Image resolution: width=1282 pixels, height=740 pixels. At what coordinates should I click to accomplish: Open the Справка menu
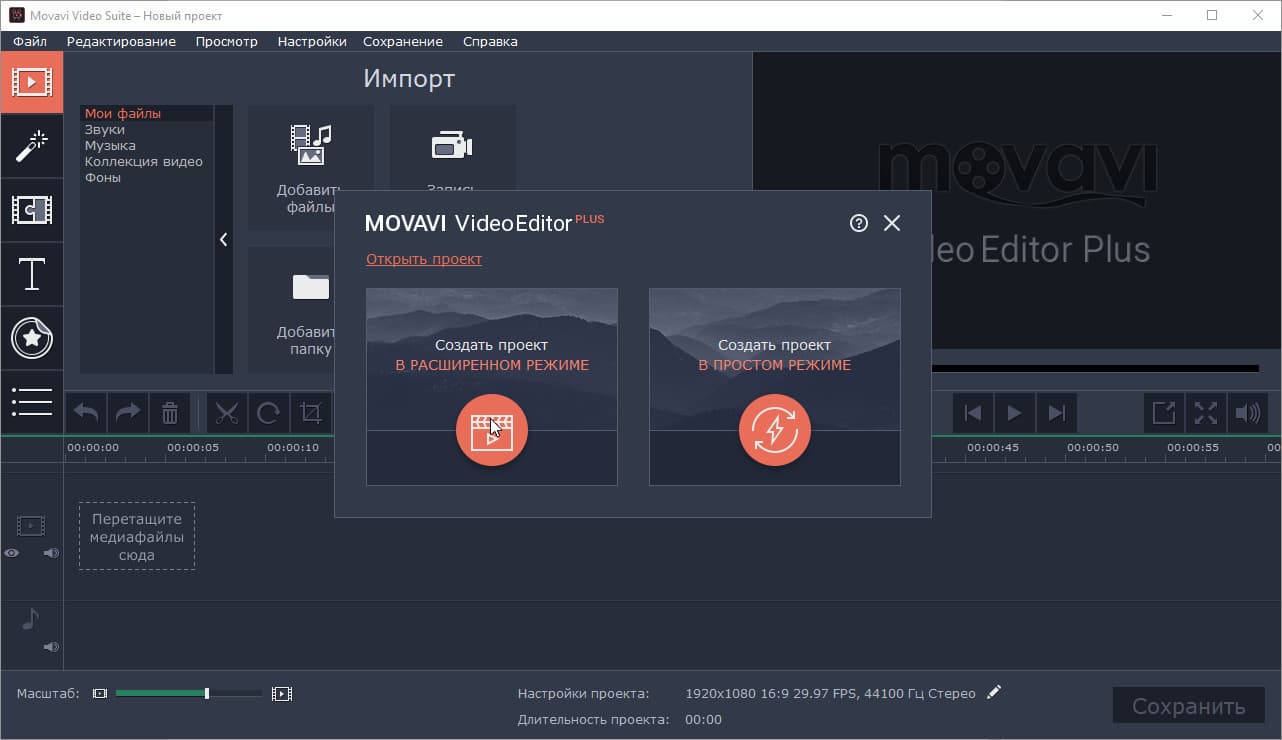coord(490,41)
